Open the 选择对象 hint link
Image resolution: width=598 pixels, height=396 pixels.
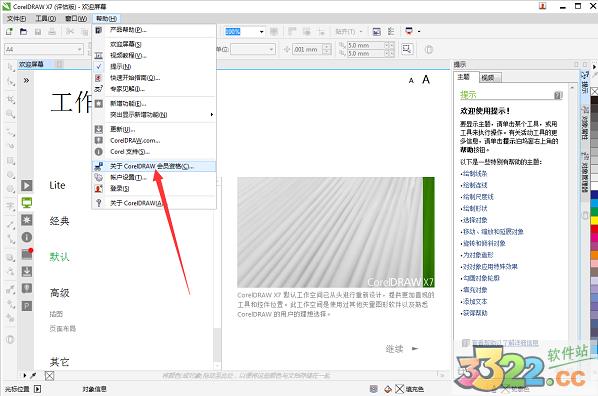coord(474,220)
